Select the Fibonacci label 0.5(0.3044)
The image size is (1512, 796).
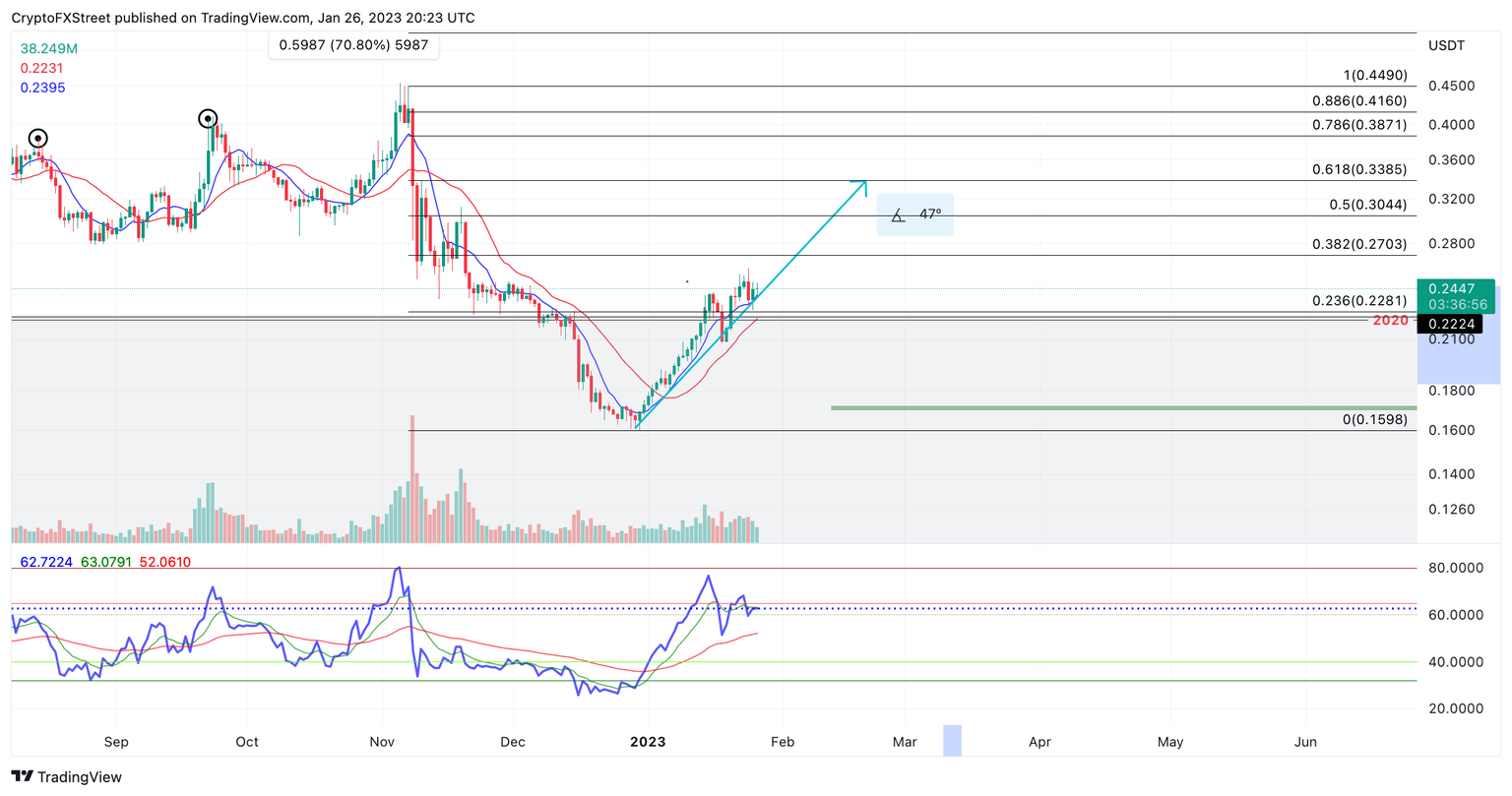(1368, 205)
